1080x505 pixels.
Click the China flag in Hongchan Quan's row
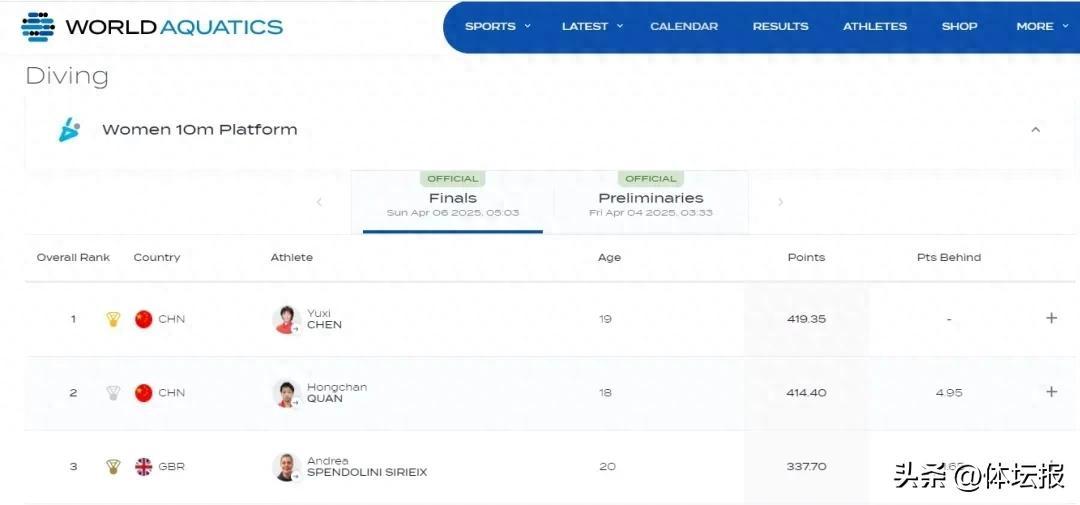(144, 393)
